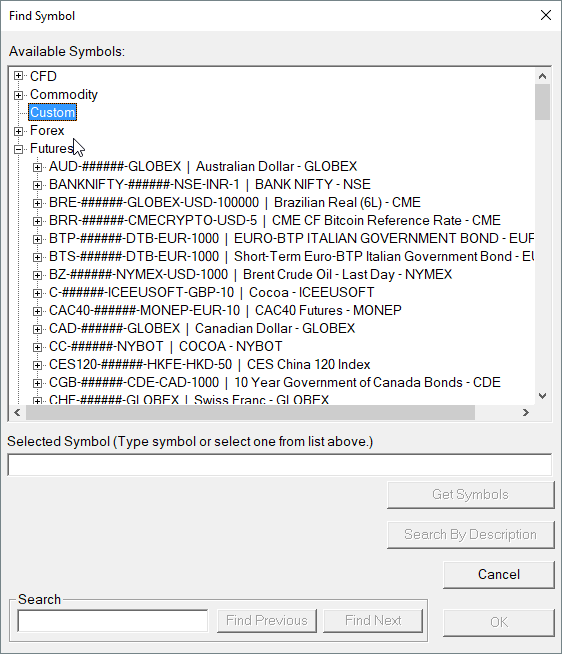The width and height of the screenshot is (562, 654).
Task: Select BANK NIFTY - NSE row
Action: pos(209,184)
